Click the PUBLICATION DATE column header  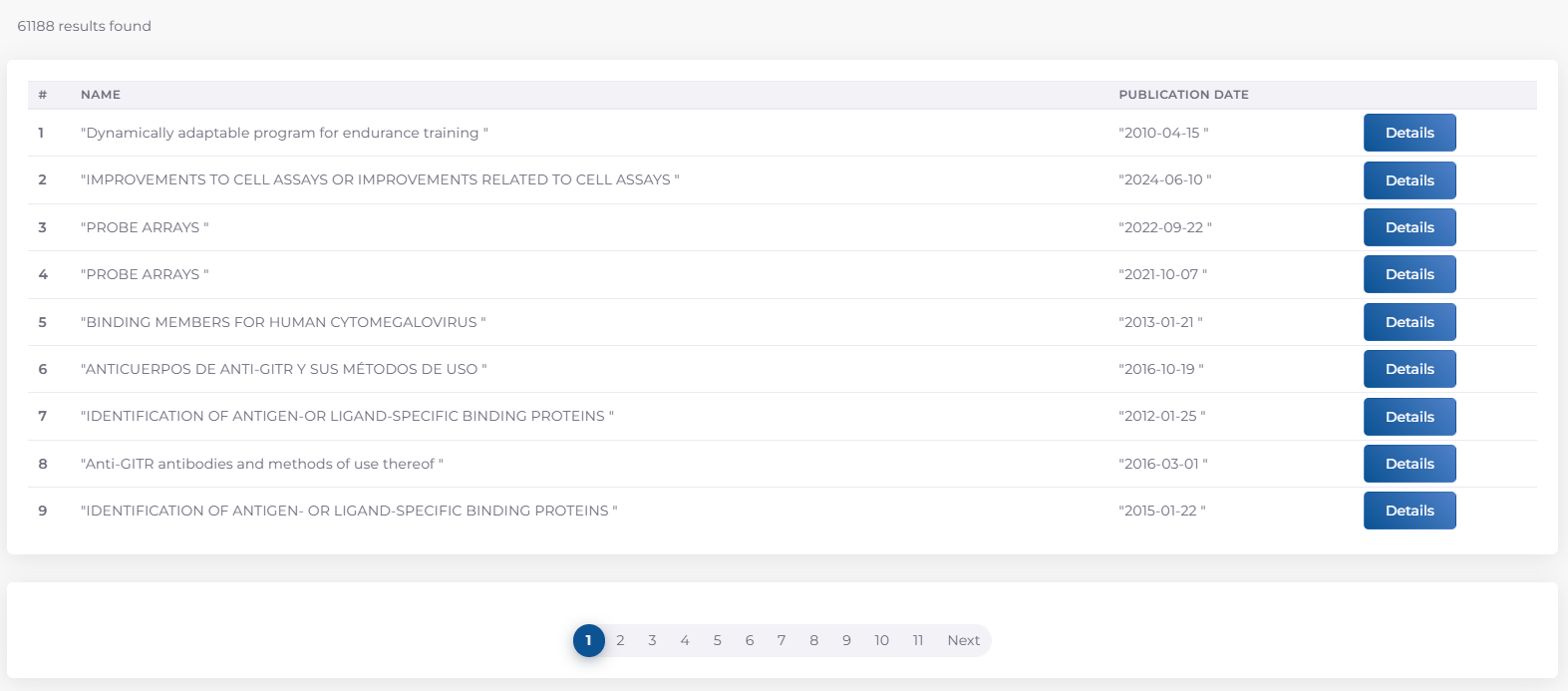click(1183, 95)
